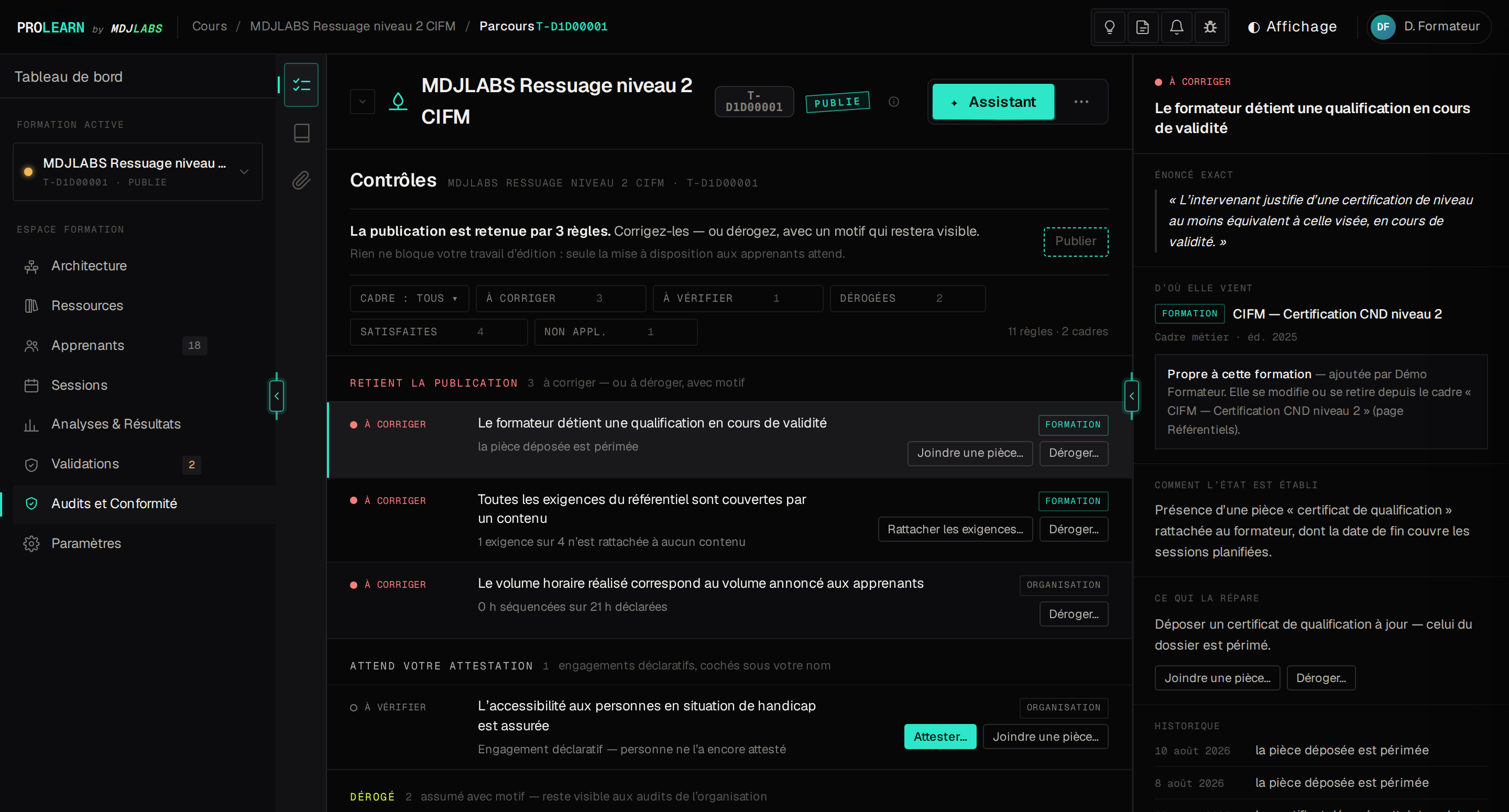Click the Assistant button
Image resolution: width=1509 pixels, height=812 pixels.
pyautogui.click(x=993, y=102)
